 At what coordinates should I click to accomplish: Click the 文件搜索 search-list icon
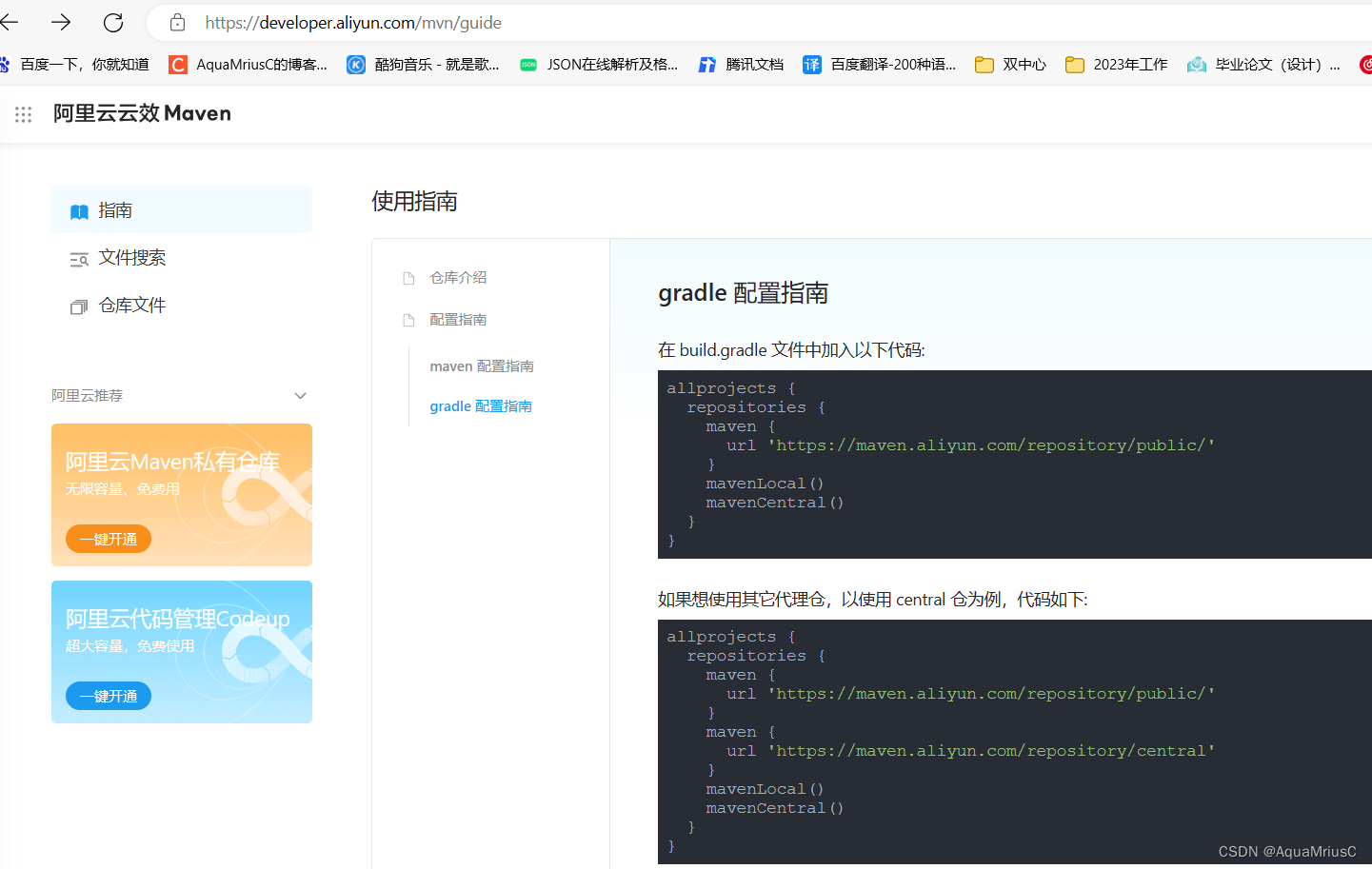tap(79, 259)
